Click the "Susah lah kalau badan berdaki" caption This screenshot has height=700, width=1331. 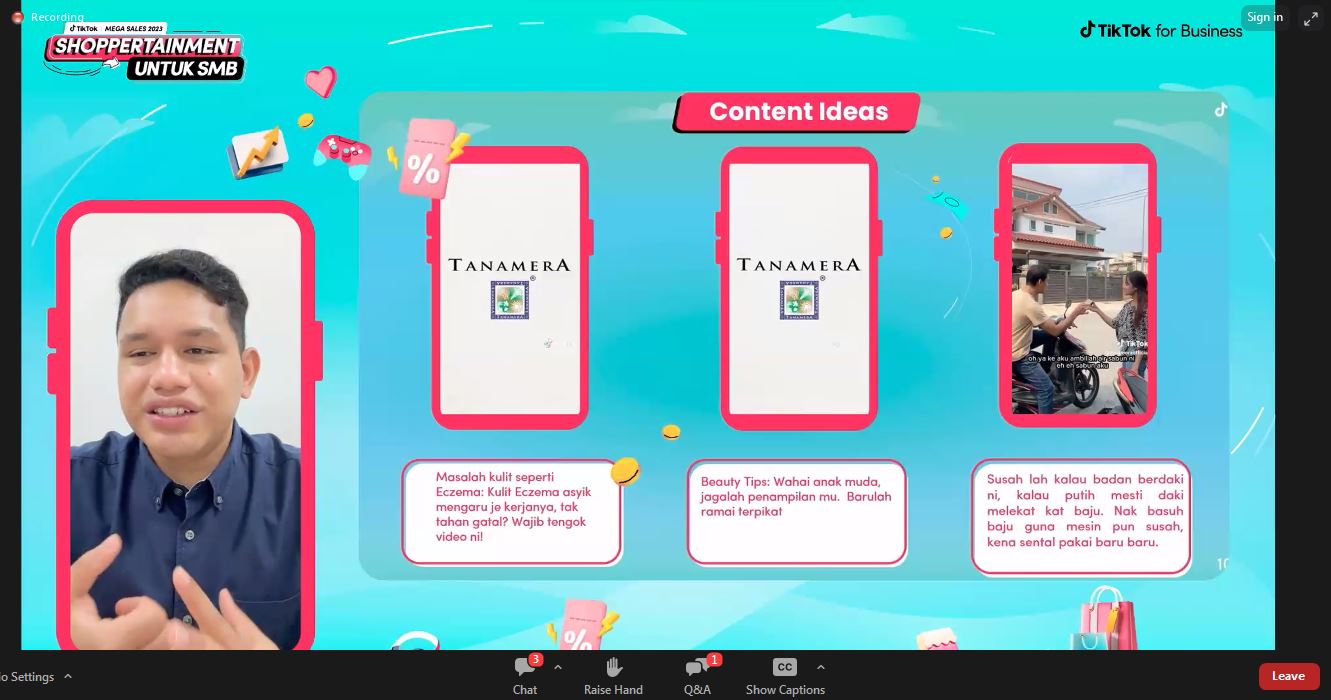click(1082, 516)
